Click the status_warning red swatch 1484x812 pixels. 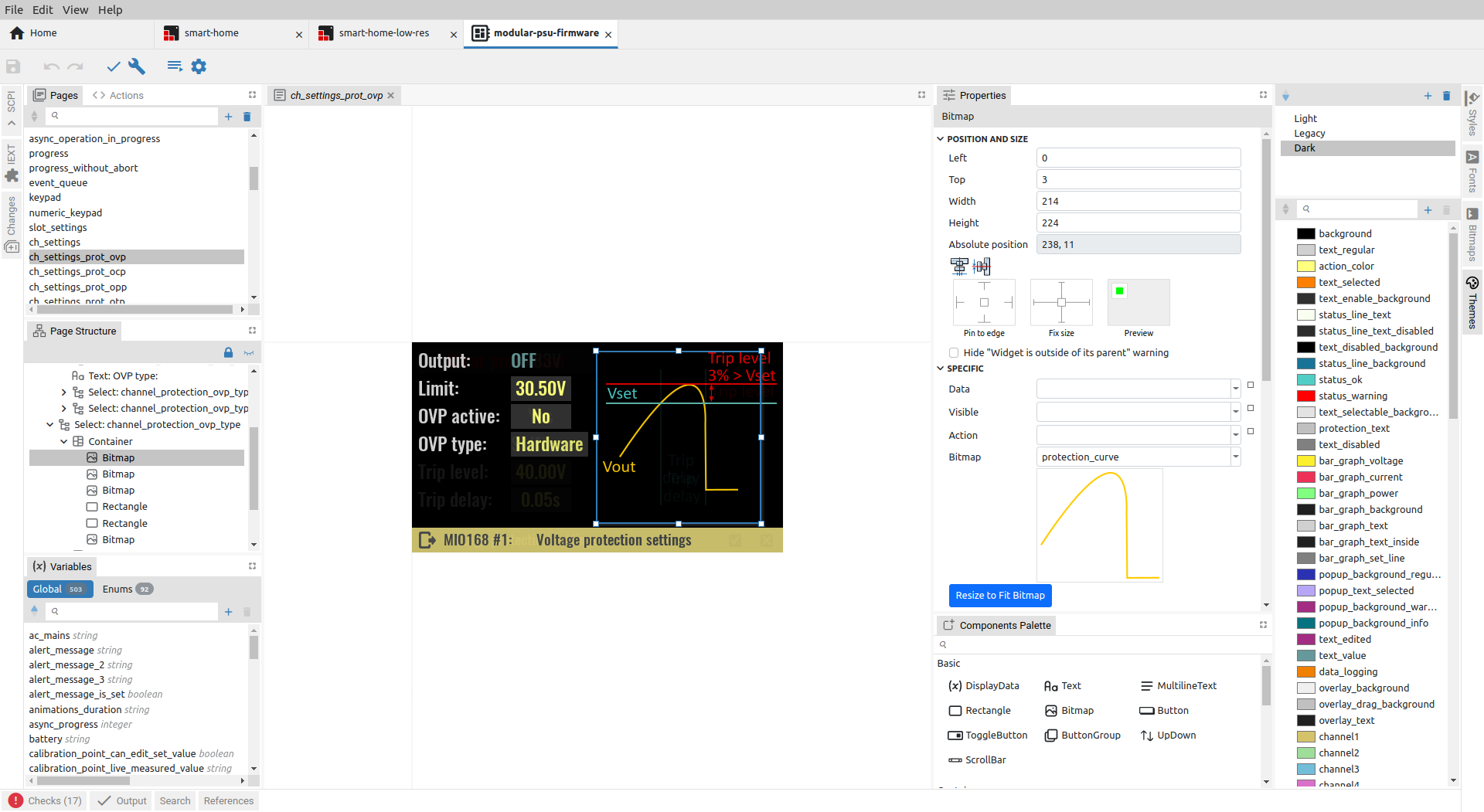pyautogui.click(x=1305, y=396)
